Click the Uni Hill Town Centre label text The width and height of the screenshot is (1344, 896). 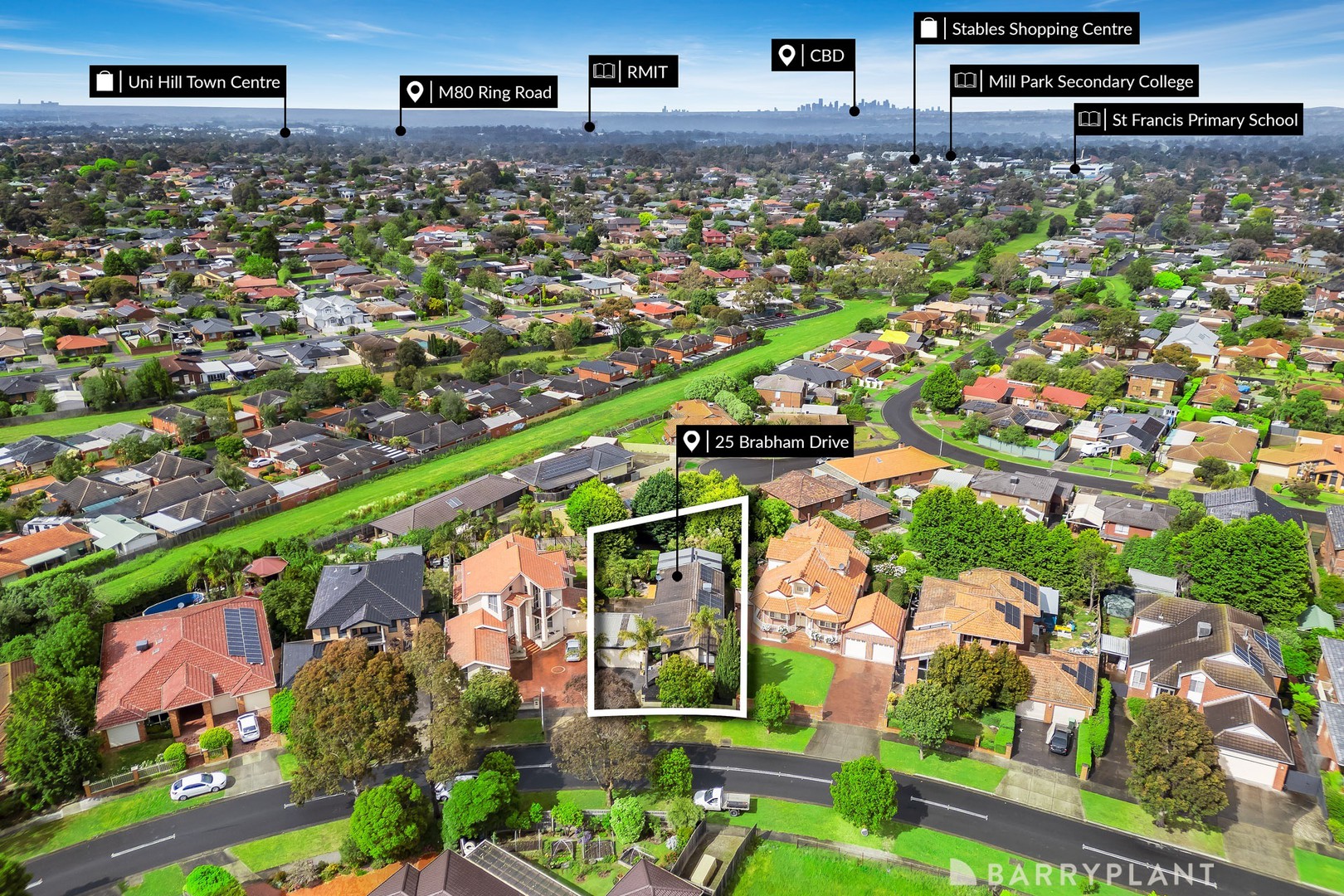(204, 81)
